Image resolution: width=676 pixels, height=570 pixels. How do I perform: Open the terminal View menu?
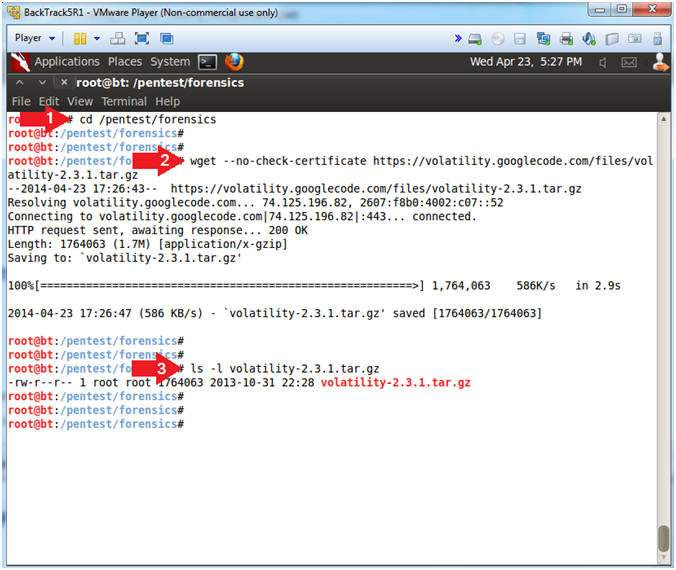tap(80, 102)
